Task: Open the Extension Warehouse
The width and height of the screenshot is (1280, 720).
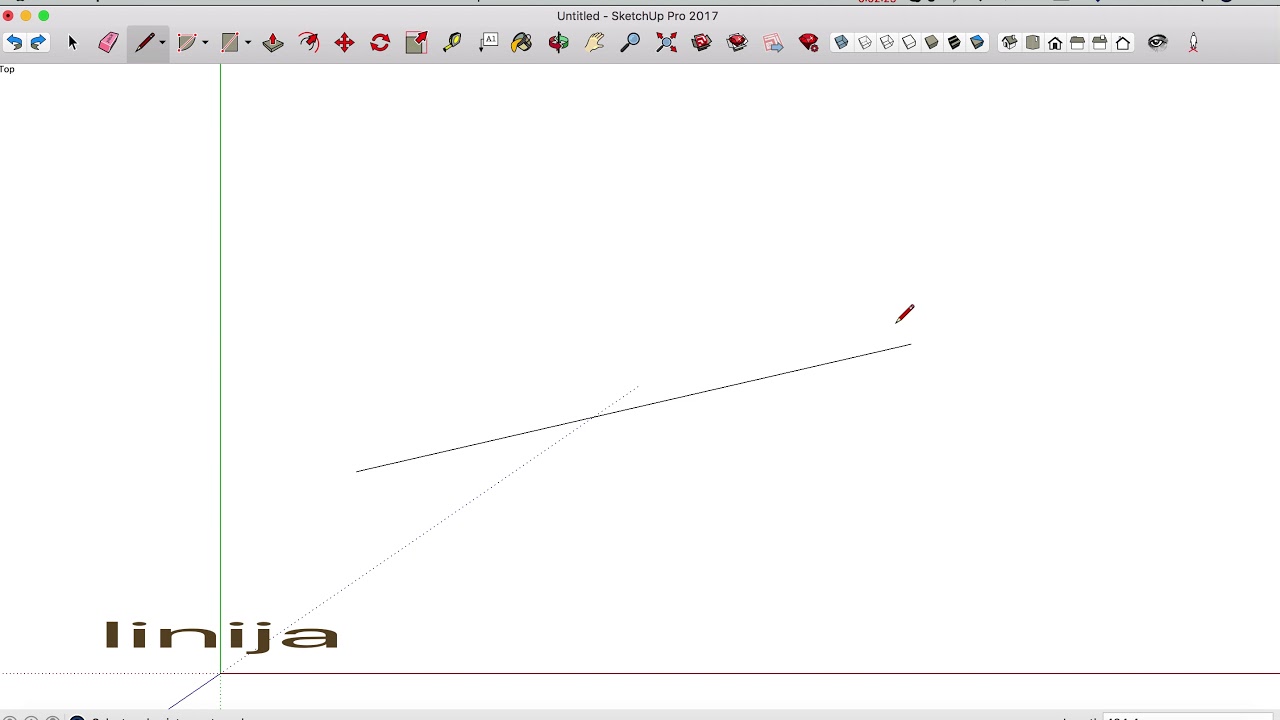Action: [738, 42]
